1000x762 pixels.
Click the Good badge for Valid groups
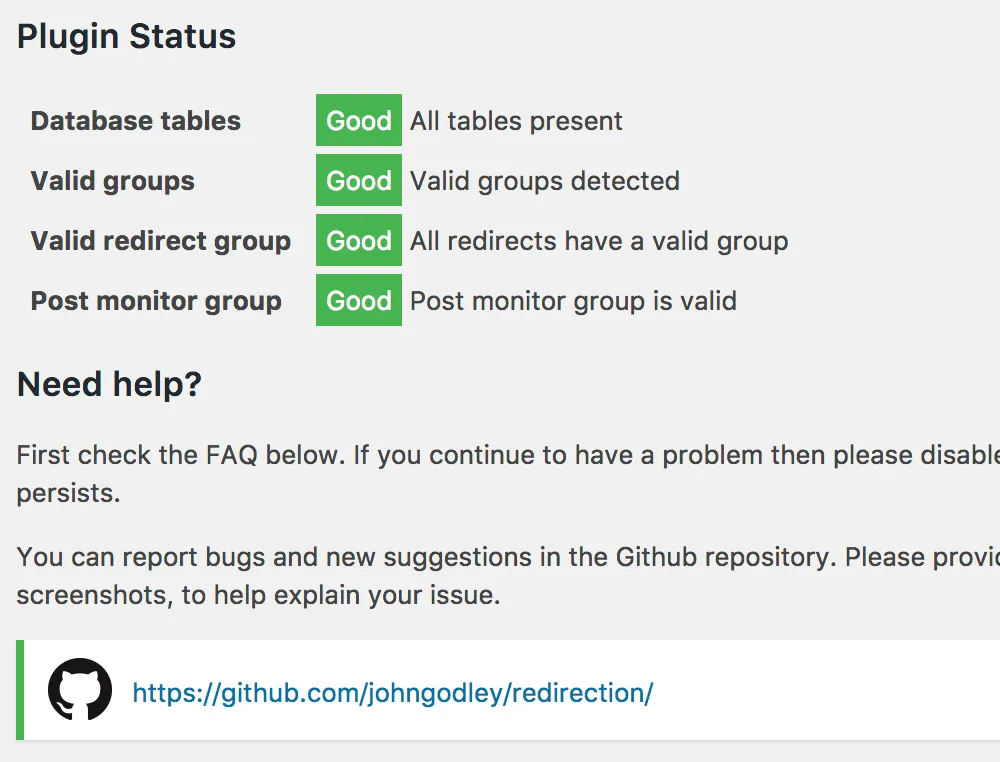358,180
